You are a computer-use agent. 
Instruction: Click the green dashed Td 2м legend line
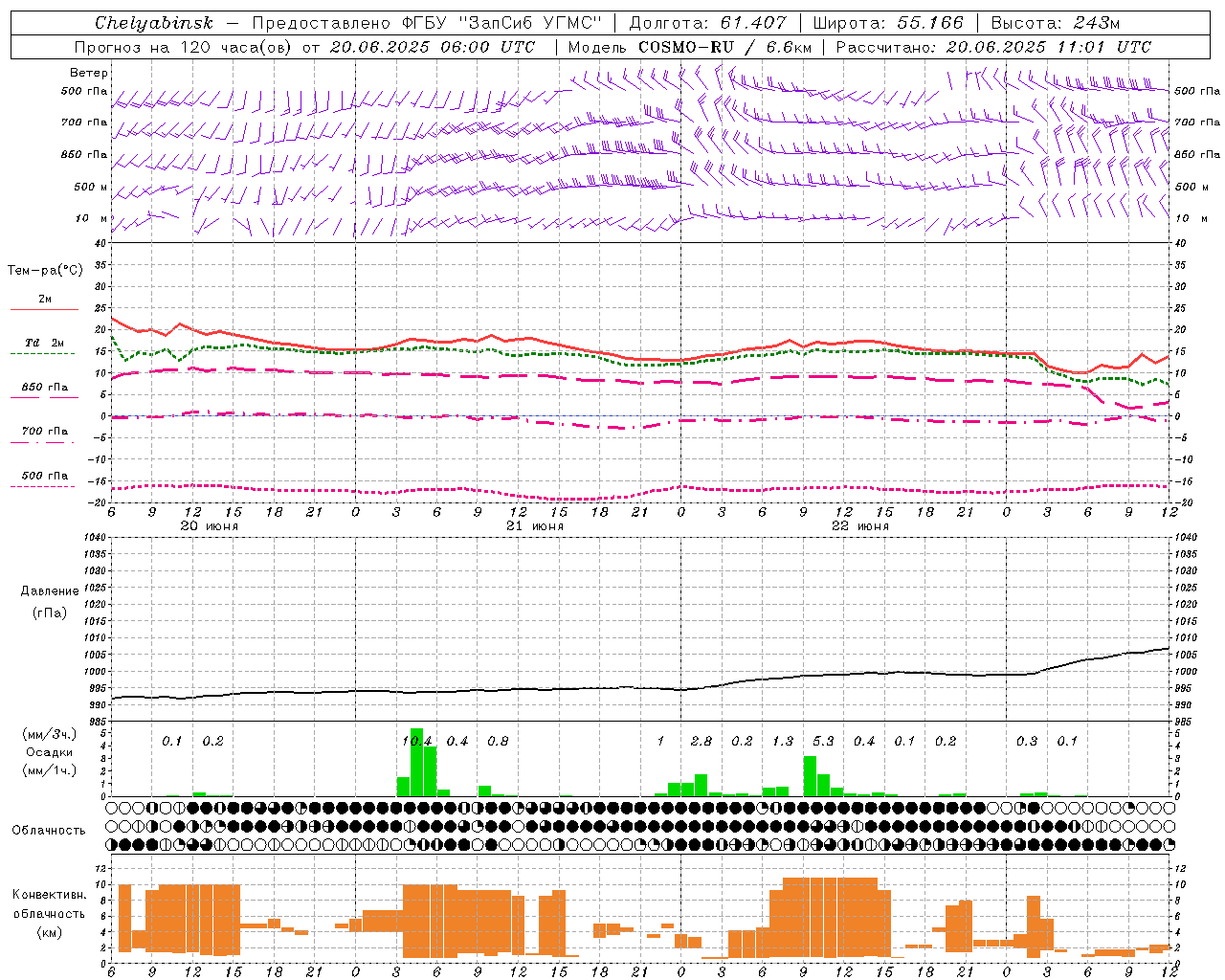[42, 353]
